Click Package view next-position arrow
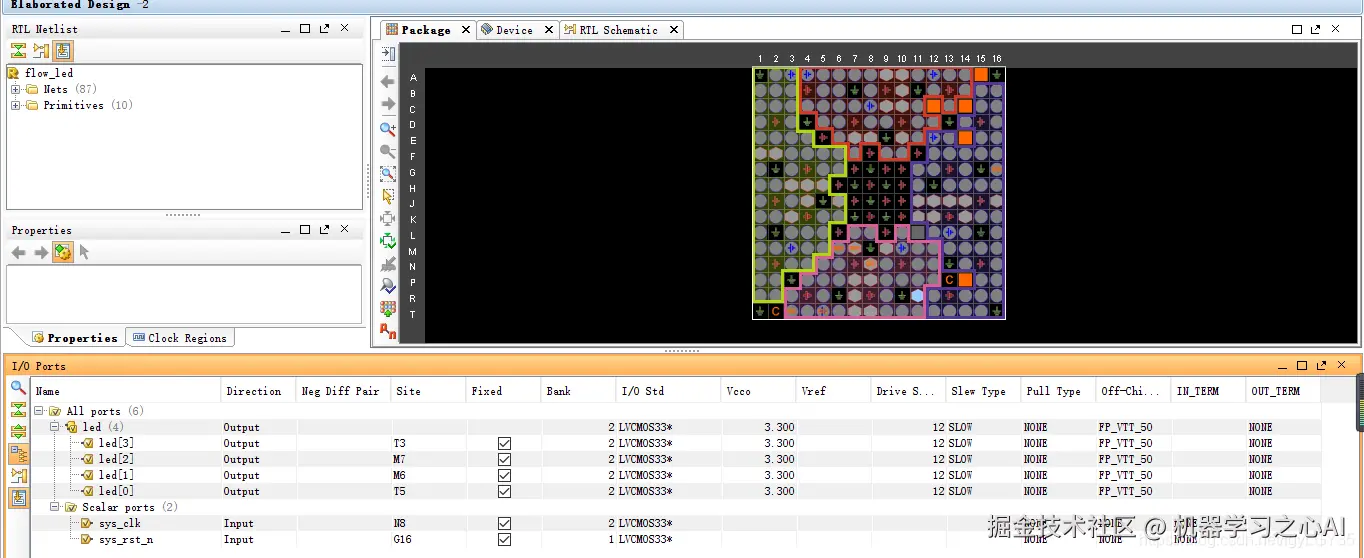This screenshot has width=1364, height=558. (388, 104)
